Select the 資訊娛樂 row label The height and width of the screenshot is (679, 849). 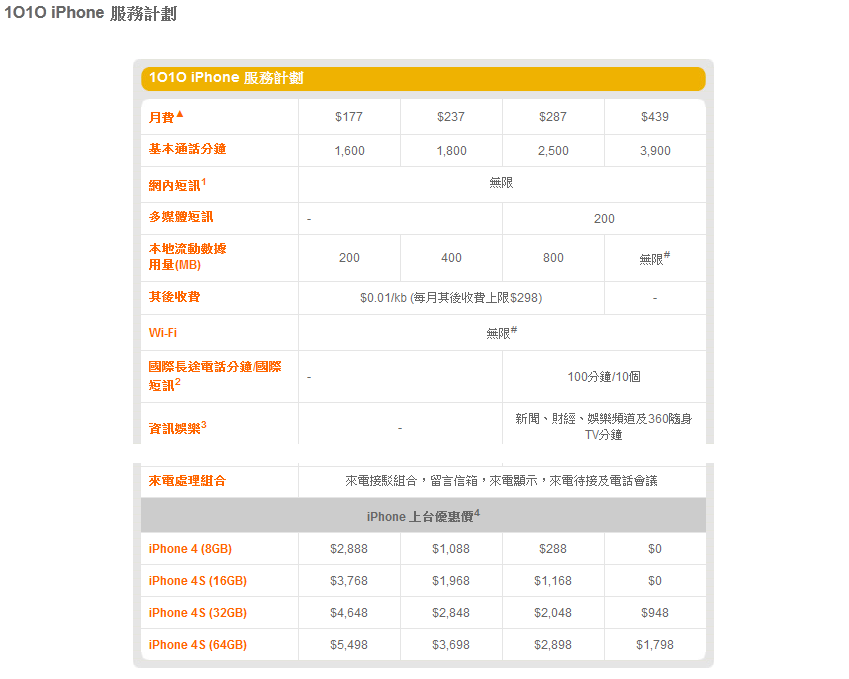tap(178, 428)
